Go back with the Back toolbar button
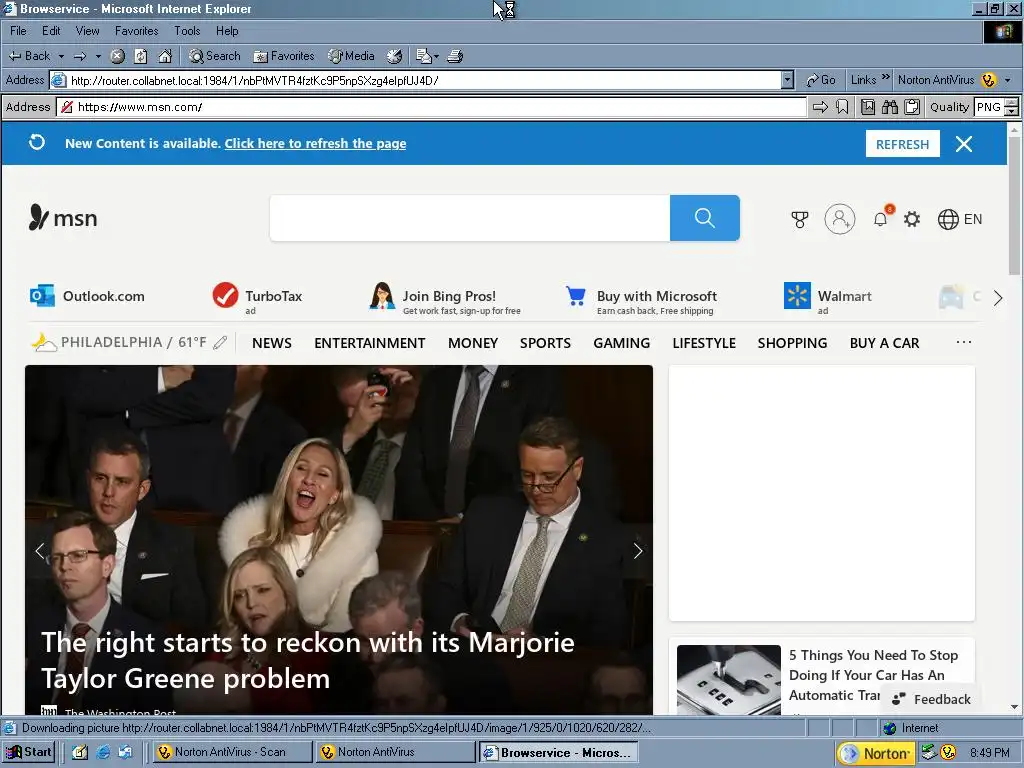The image size is (1024, 768). tap(30, 56)
